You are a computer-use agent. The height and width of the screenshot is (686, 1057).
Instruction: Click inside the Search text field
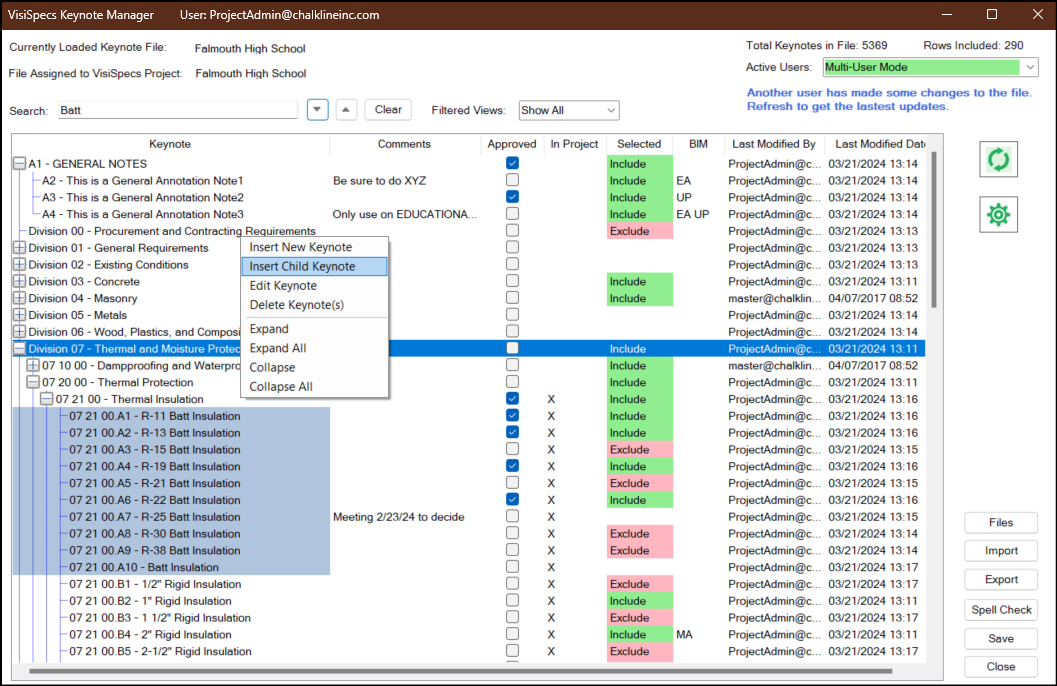[175, 109]
